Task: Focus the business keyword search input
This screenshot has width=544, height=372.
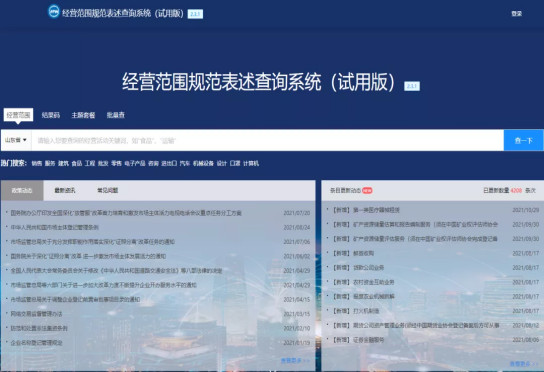Action: [x=267, y=140]
